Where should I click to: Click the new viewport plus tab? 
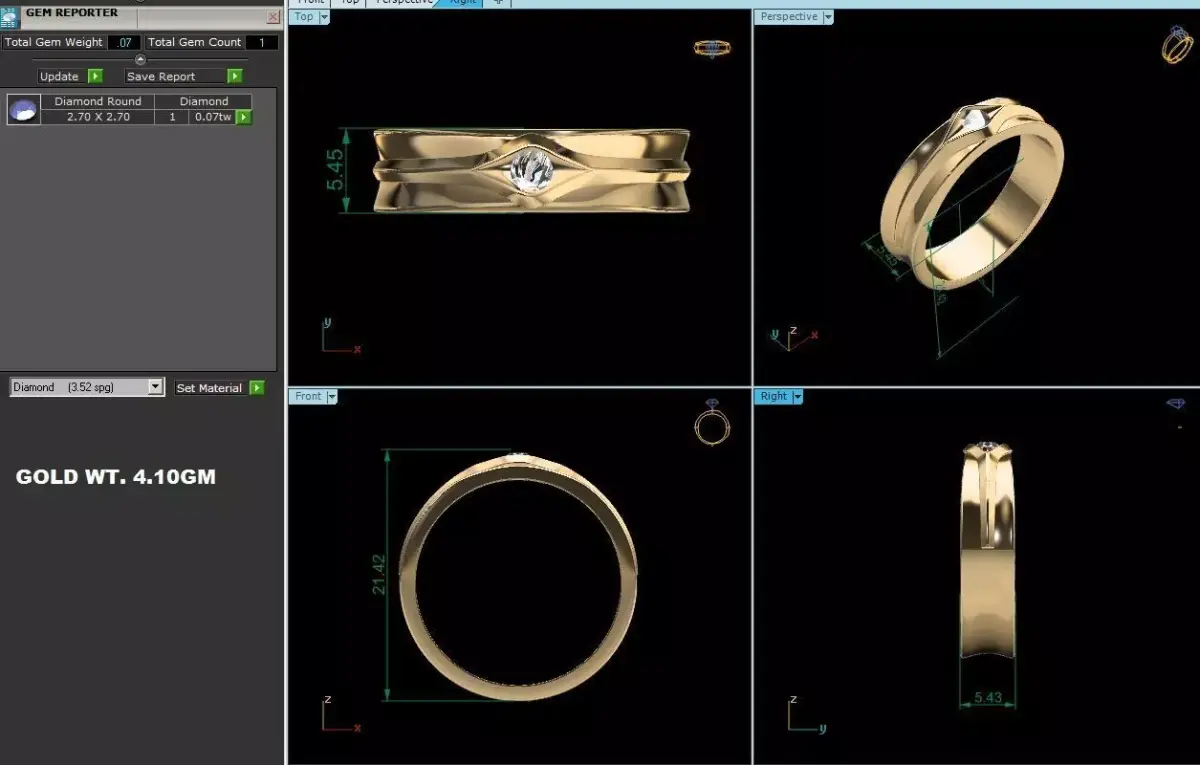point(498,2)
